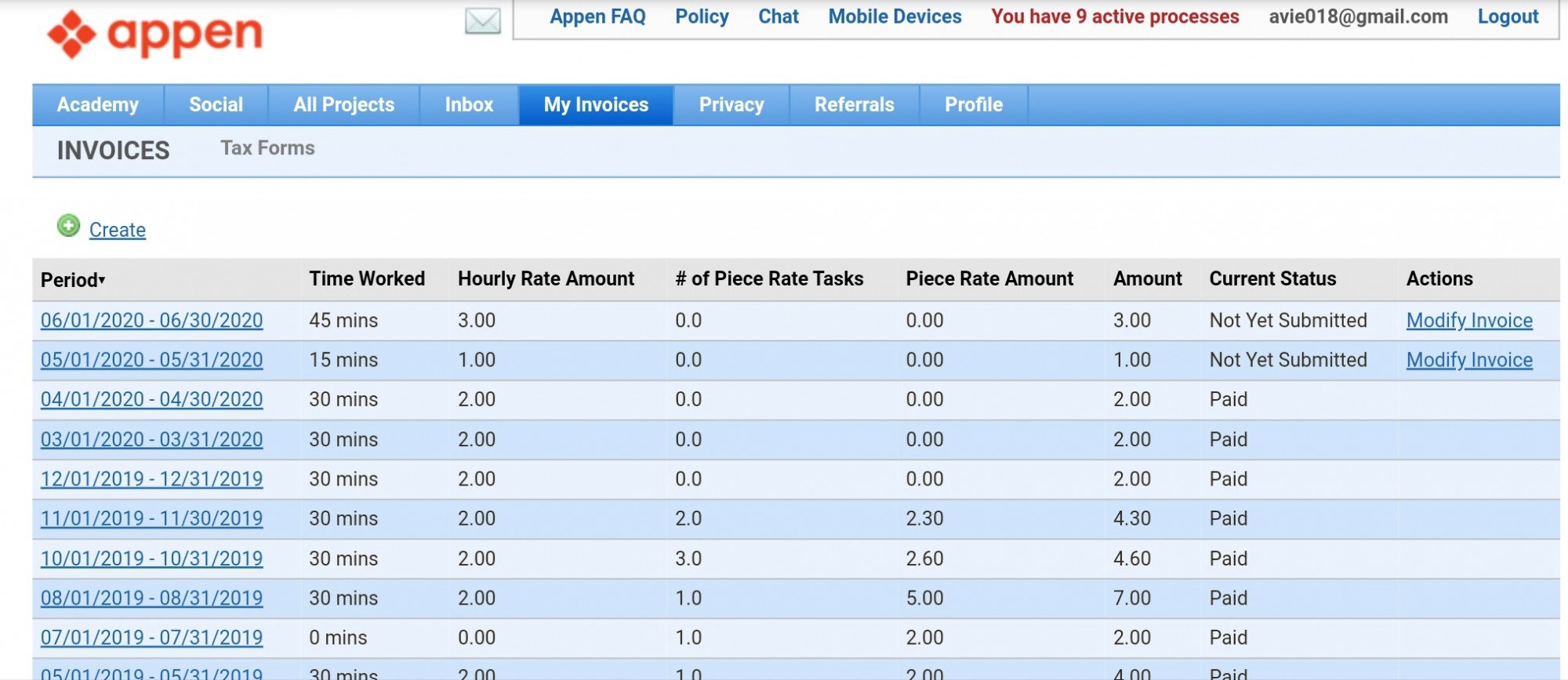
Task: Open the Privacy tab
Action: pyautogui.click(x=731, y=104)
